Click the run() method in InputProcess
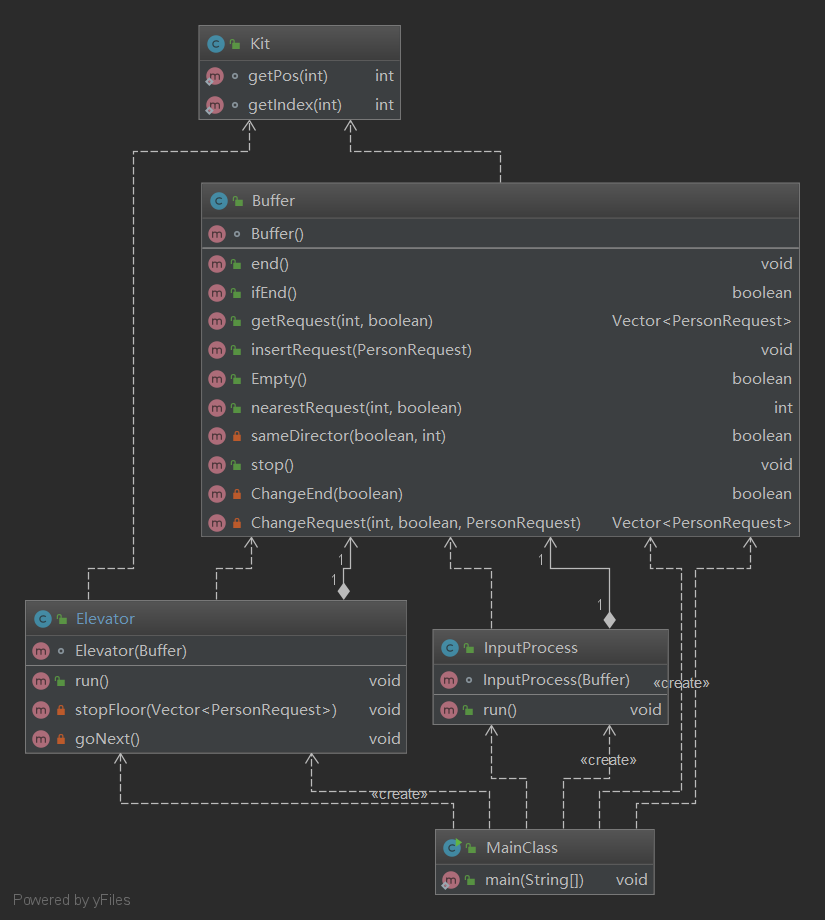 coord(500,710)
